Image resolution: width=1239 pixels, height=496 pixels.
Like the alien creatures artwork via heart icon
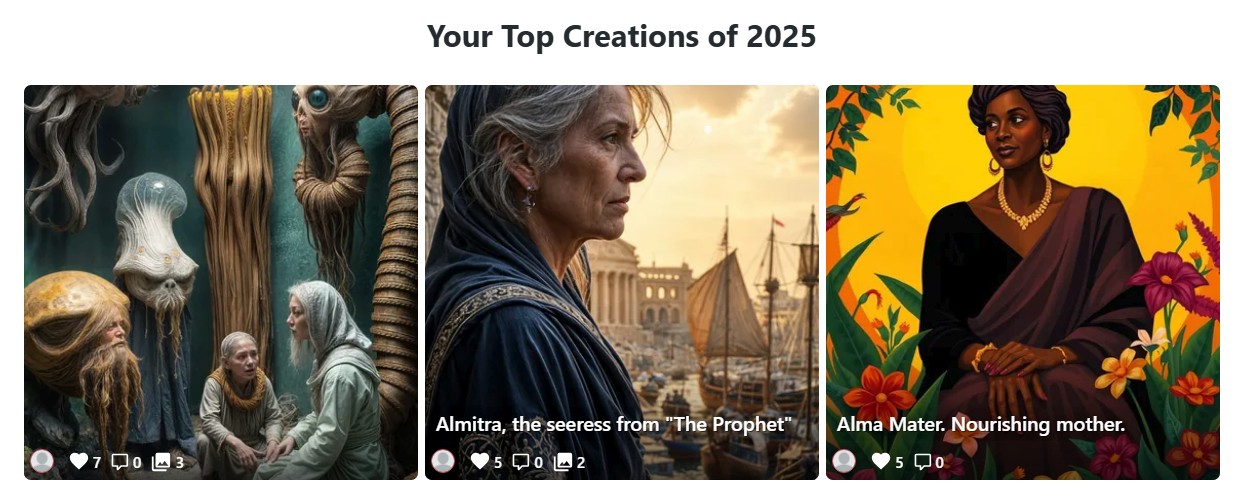click(x=78, y=461)
